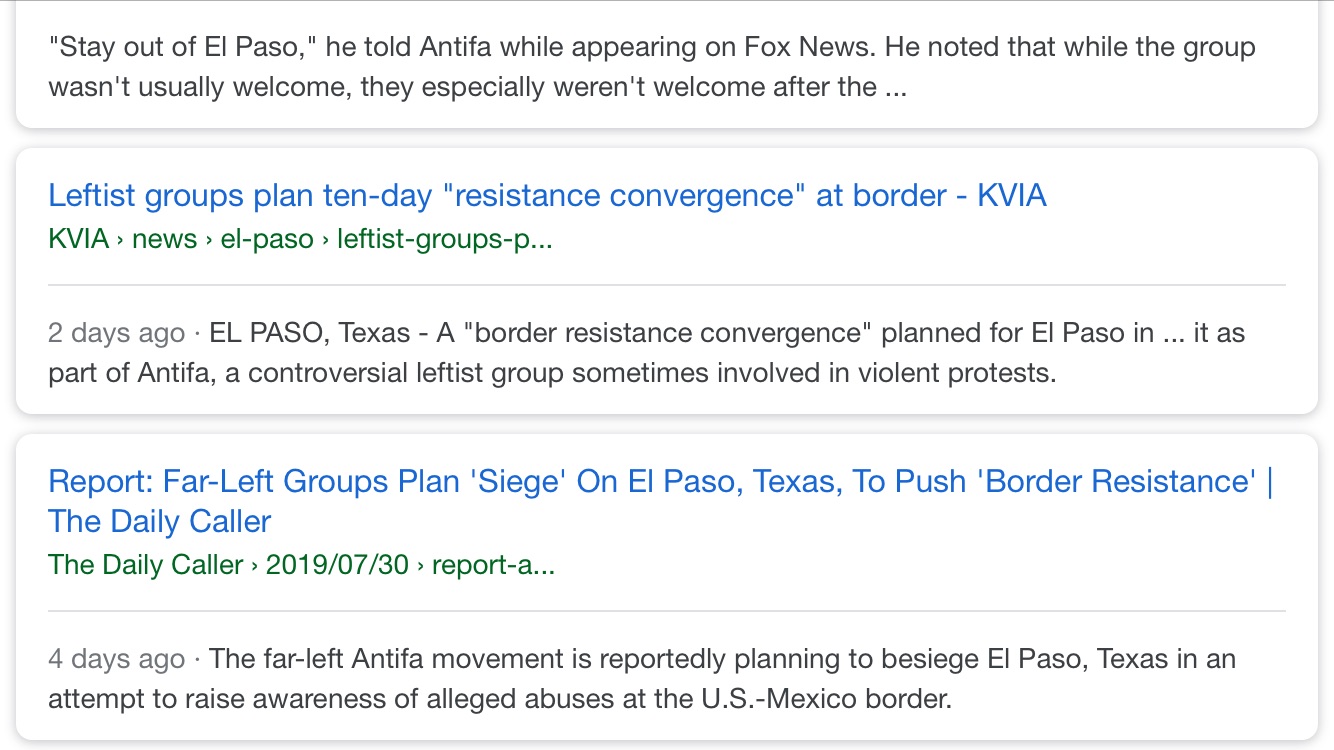This screenshot has width=1334, height=750.
Task: Click the "2019/07/30" breadcrumb segment
Action: click(x=337, y=565)
